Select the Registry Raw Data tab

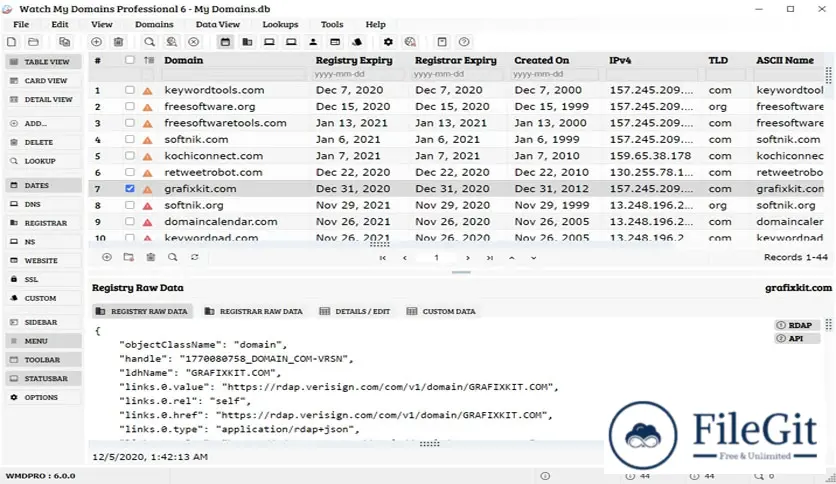click(142, 311)
